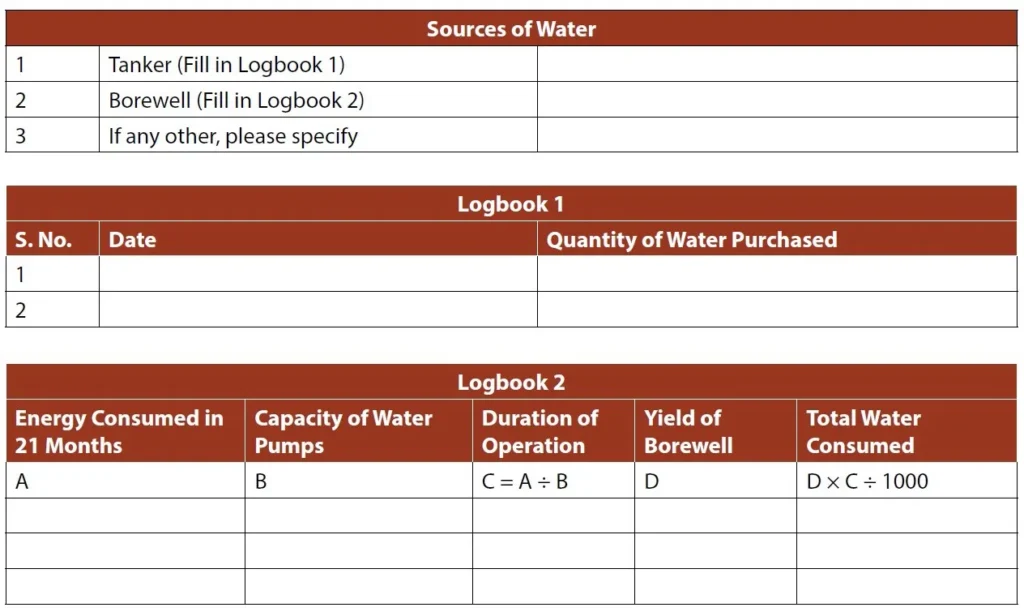
Task: Select the Quantity of Water Purchased header
Action: (x=777, y=240)
